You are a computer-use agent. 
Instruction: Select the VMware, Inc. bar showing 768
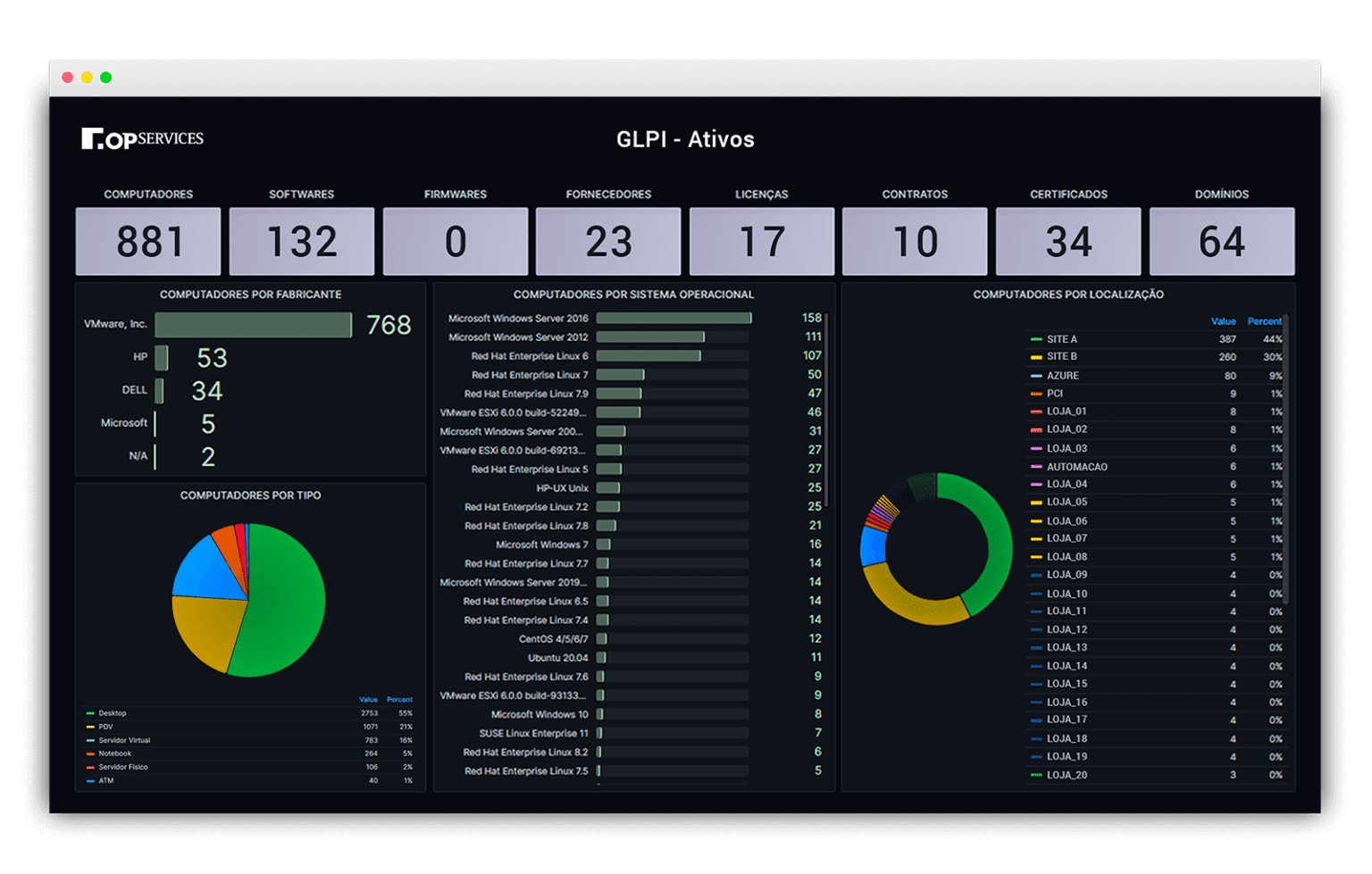pyautogui.click(x=253, y=325)
